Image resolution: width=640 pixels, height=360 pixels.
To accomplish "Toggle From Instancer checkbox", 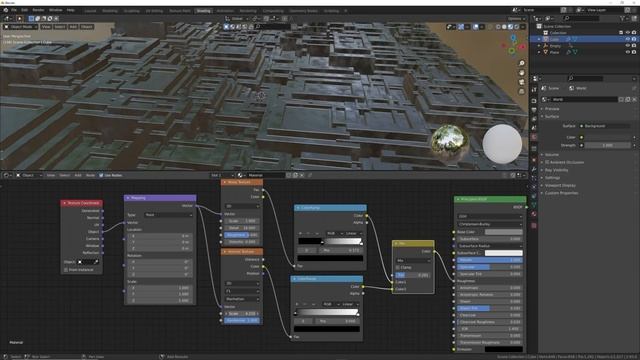I will point(66,270).
